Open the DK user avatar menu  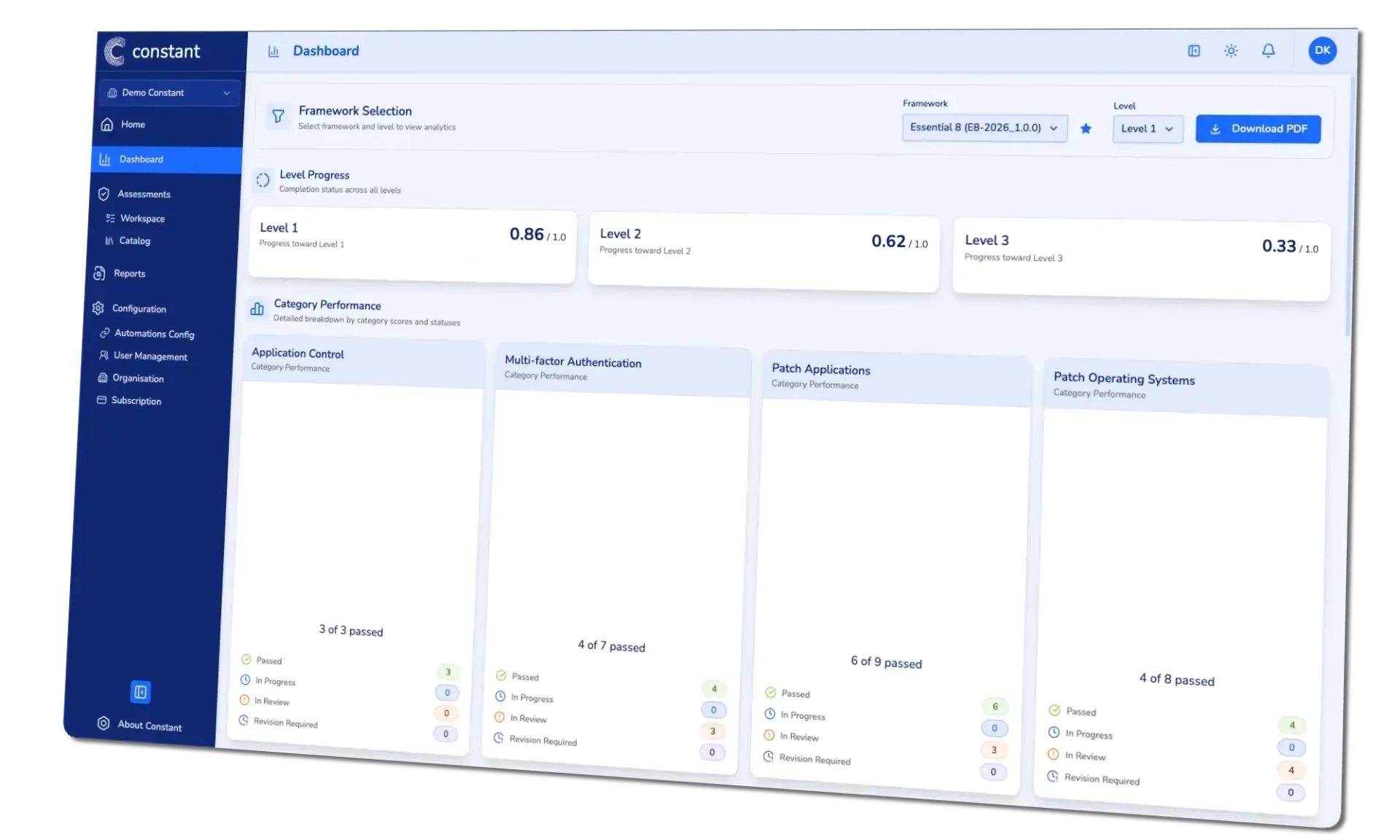(1323, 50)
